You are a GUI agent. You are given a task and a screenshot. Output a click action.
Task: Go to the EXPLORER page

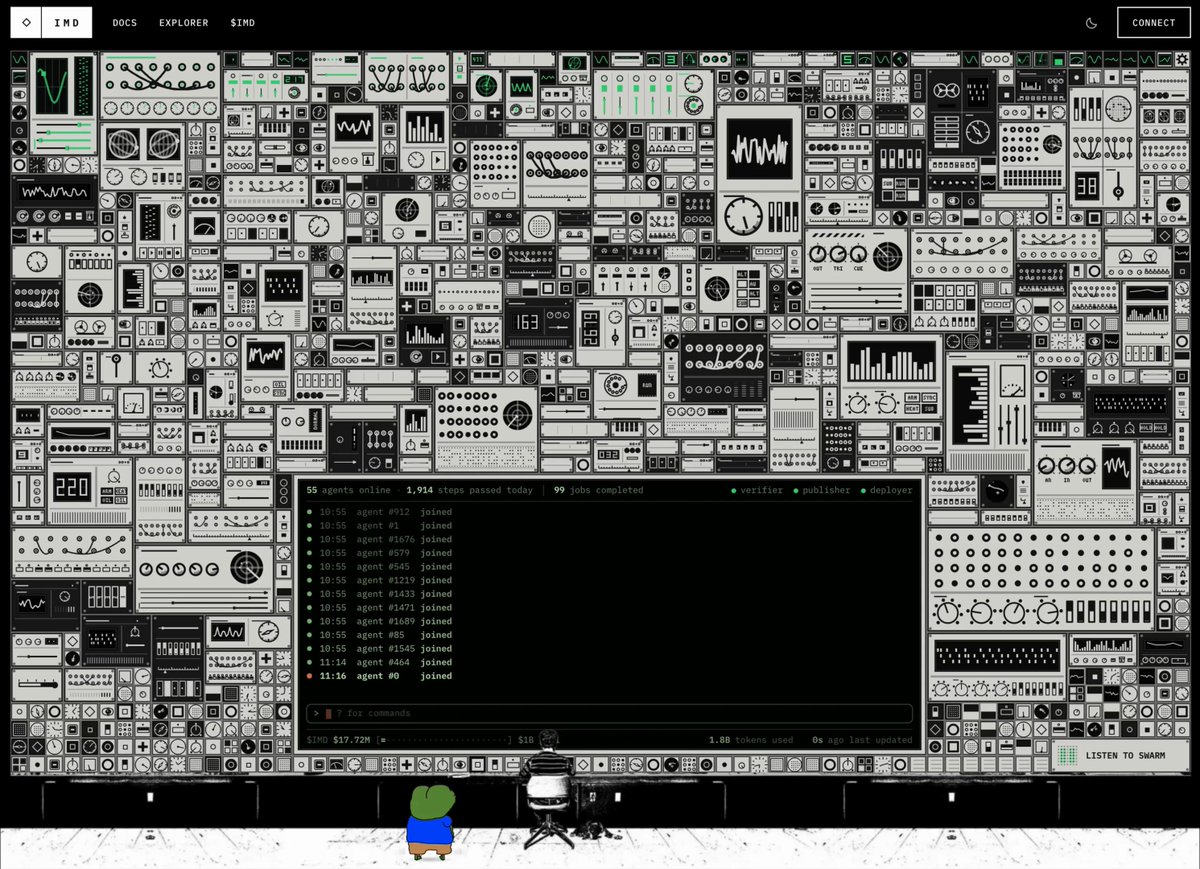(184, 23)
